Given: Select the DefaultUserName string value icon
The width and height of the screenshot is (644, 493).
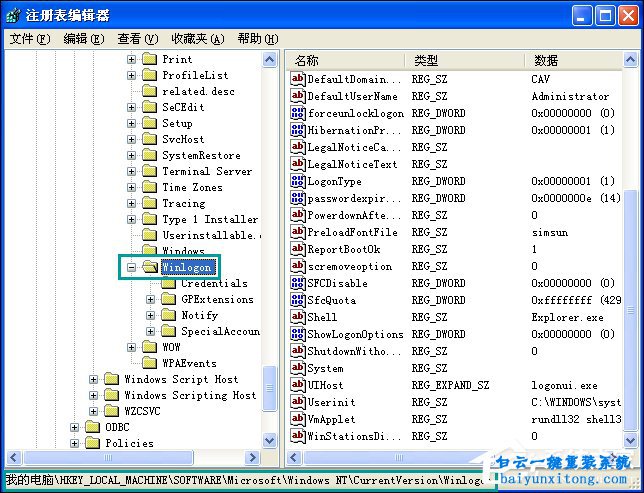Looking at the screenshot, I should coord(298,96).
